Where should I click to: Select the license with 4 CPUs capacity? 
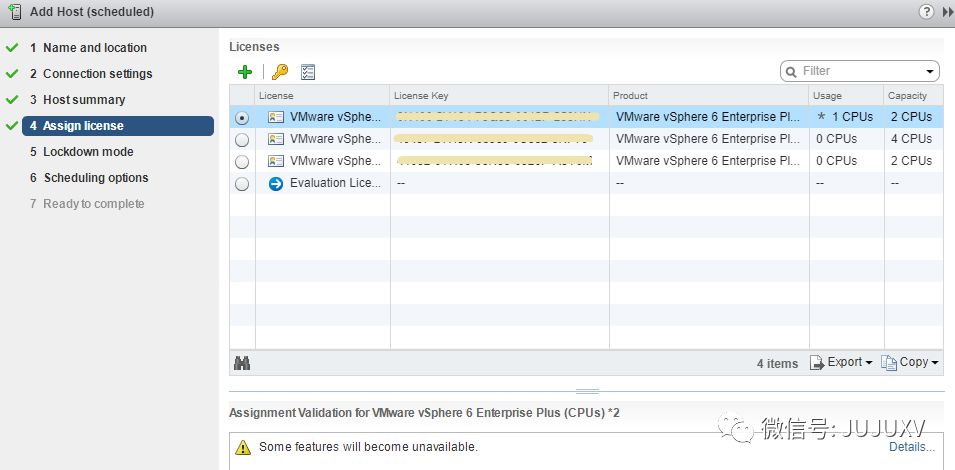point(242,140)
